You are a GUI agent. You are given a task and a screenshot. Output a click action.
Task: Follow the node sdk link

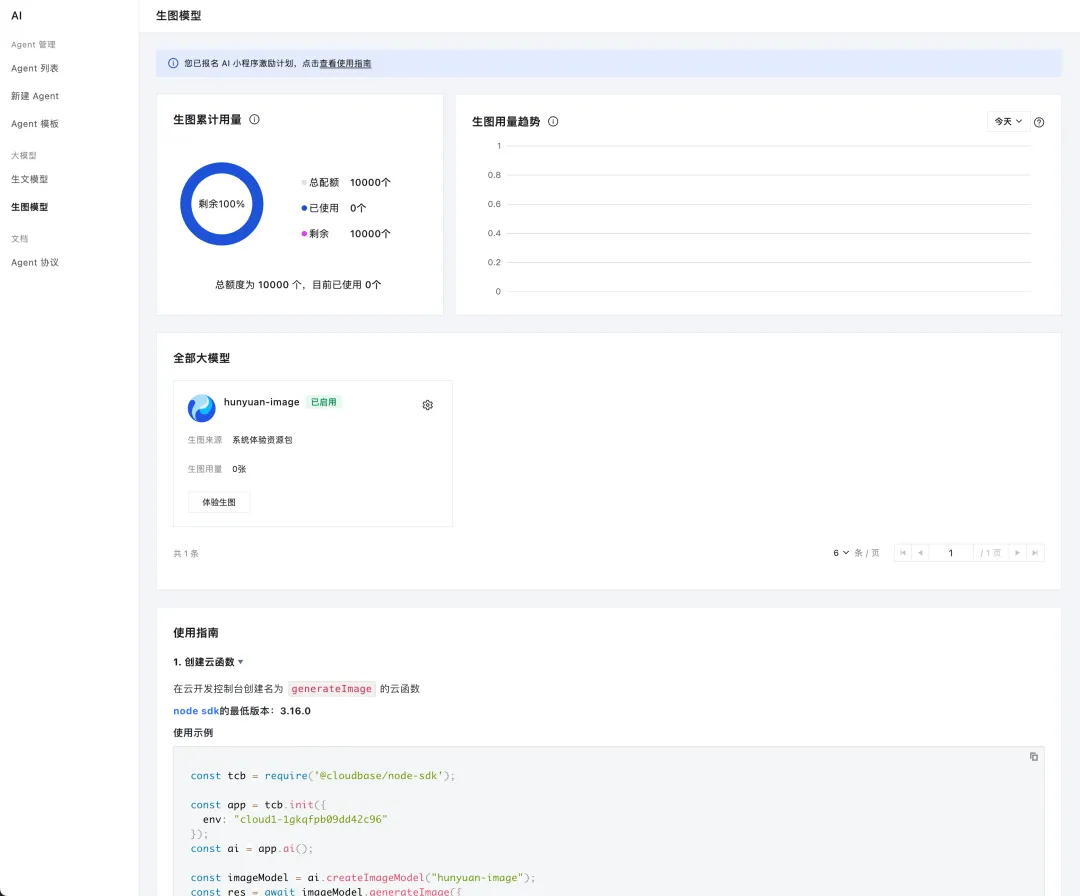pyautogui.click(x=196, y=711)
